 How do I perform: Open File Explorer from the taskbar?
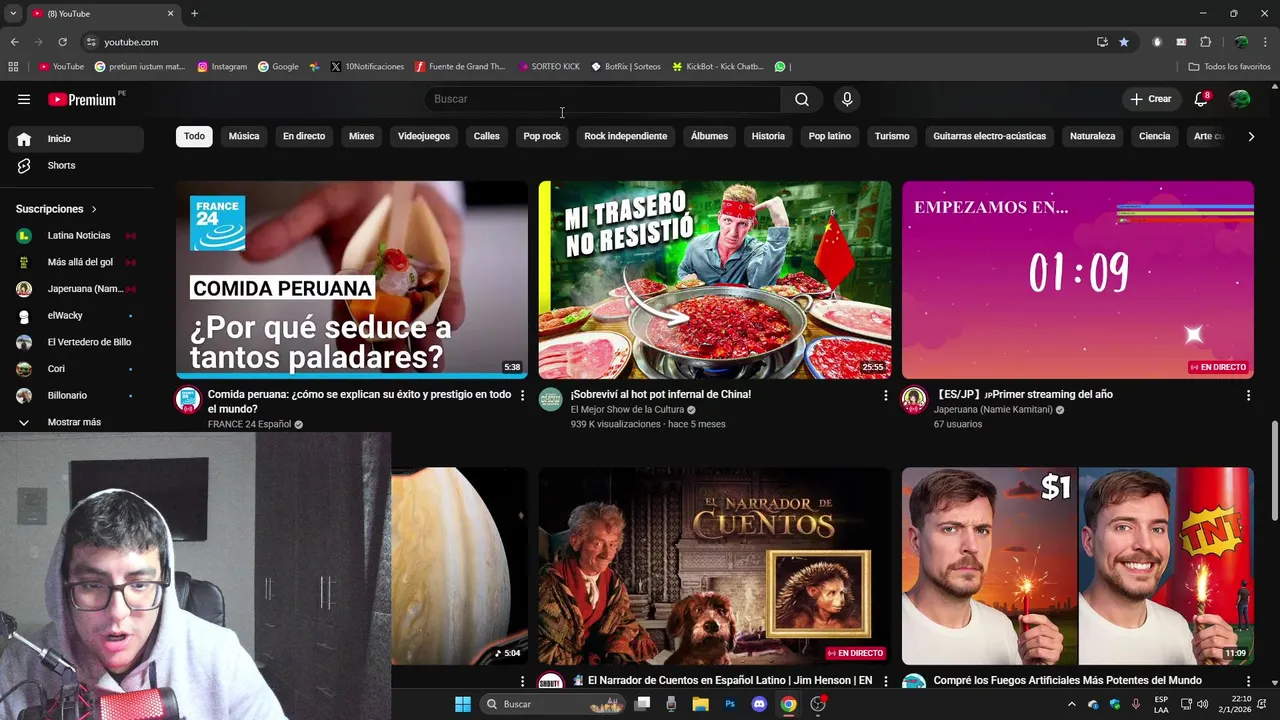tap(700, 704)
